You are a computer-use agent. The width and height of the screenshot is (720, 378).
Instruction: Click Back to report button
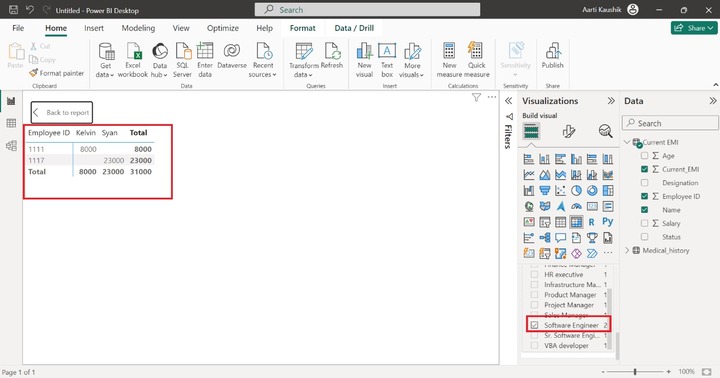pos(62,113)
